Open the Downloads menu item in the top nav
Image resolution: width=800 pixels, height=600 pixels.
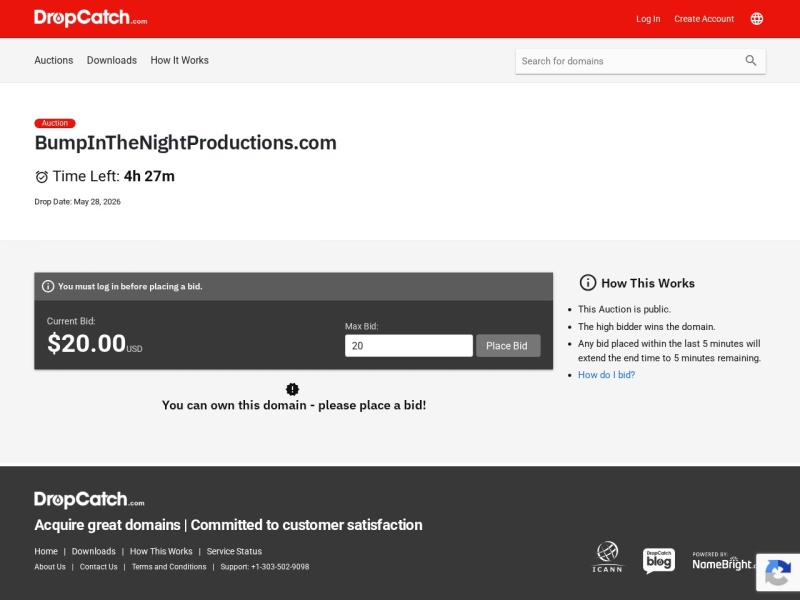click(112, 60)
